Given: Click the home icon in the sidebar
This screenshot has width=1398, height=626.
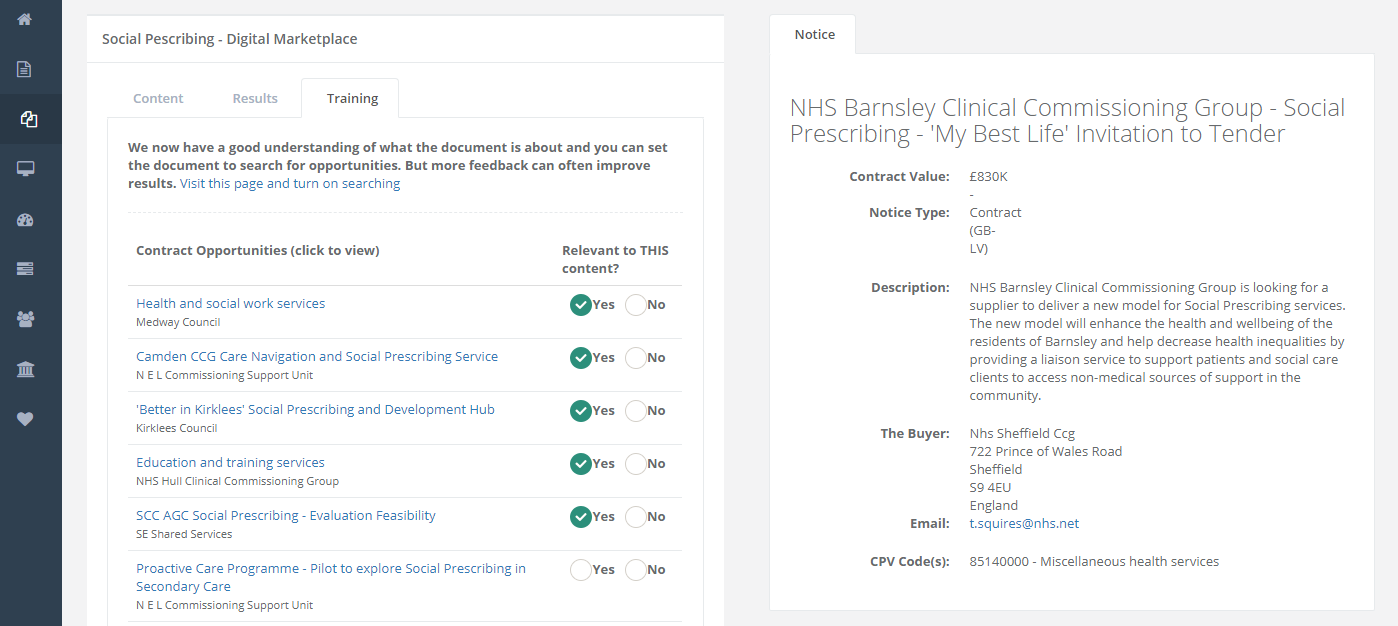Looking at the screenshot, I should tap(25, 19).
